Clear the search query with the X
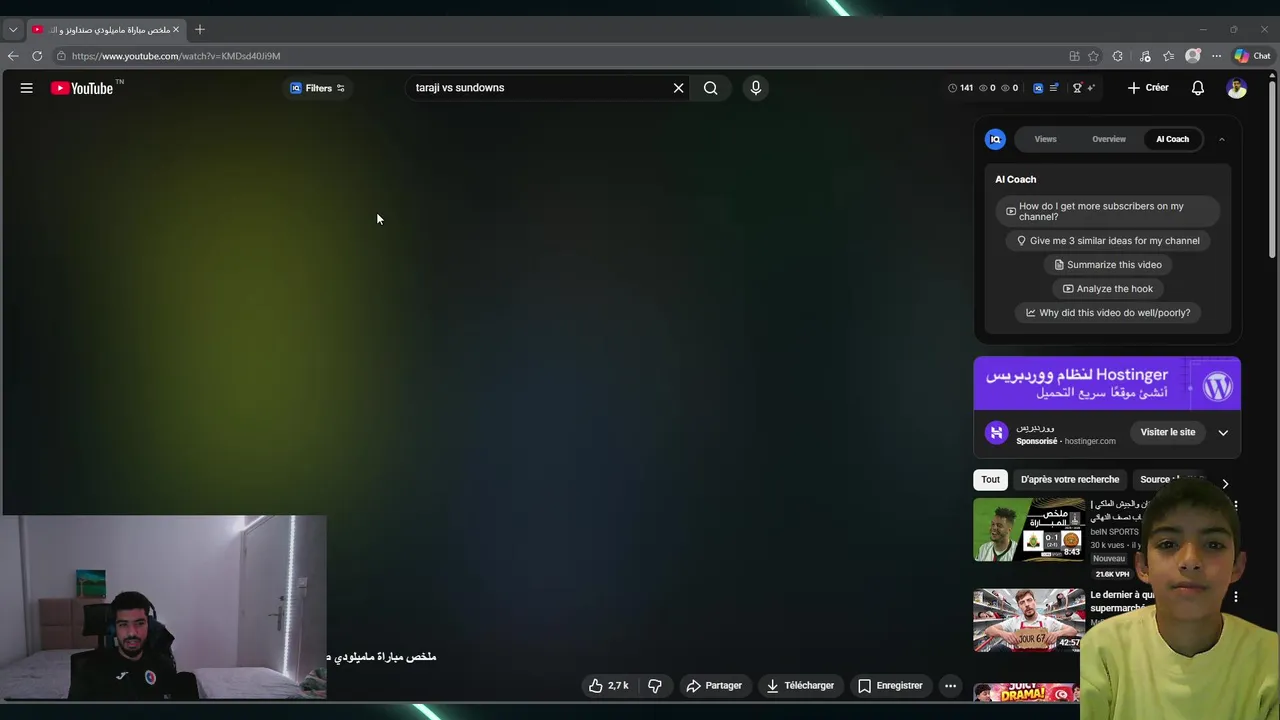 point(678,88)
